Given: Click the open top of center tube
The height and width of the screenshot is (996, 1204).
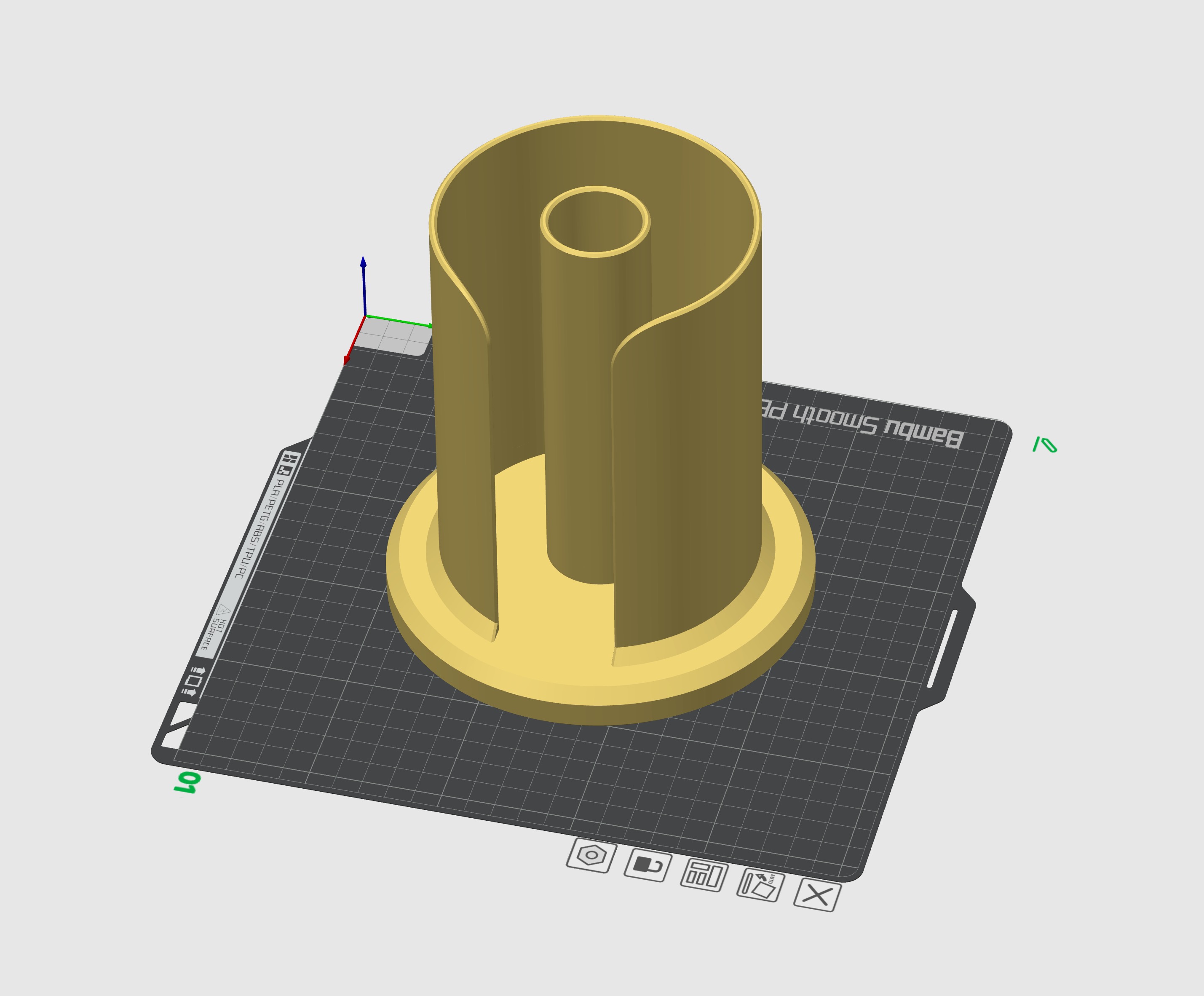Looking at the screenshot, I should pyautogui.click(x=595, y=222).
